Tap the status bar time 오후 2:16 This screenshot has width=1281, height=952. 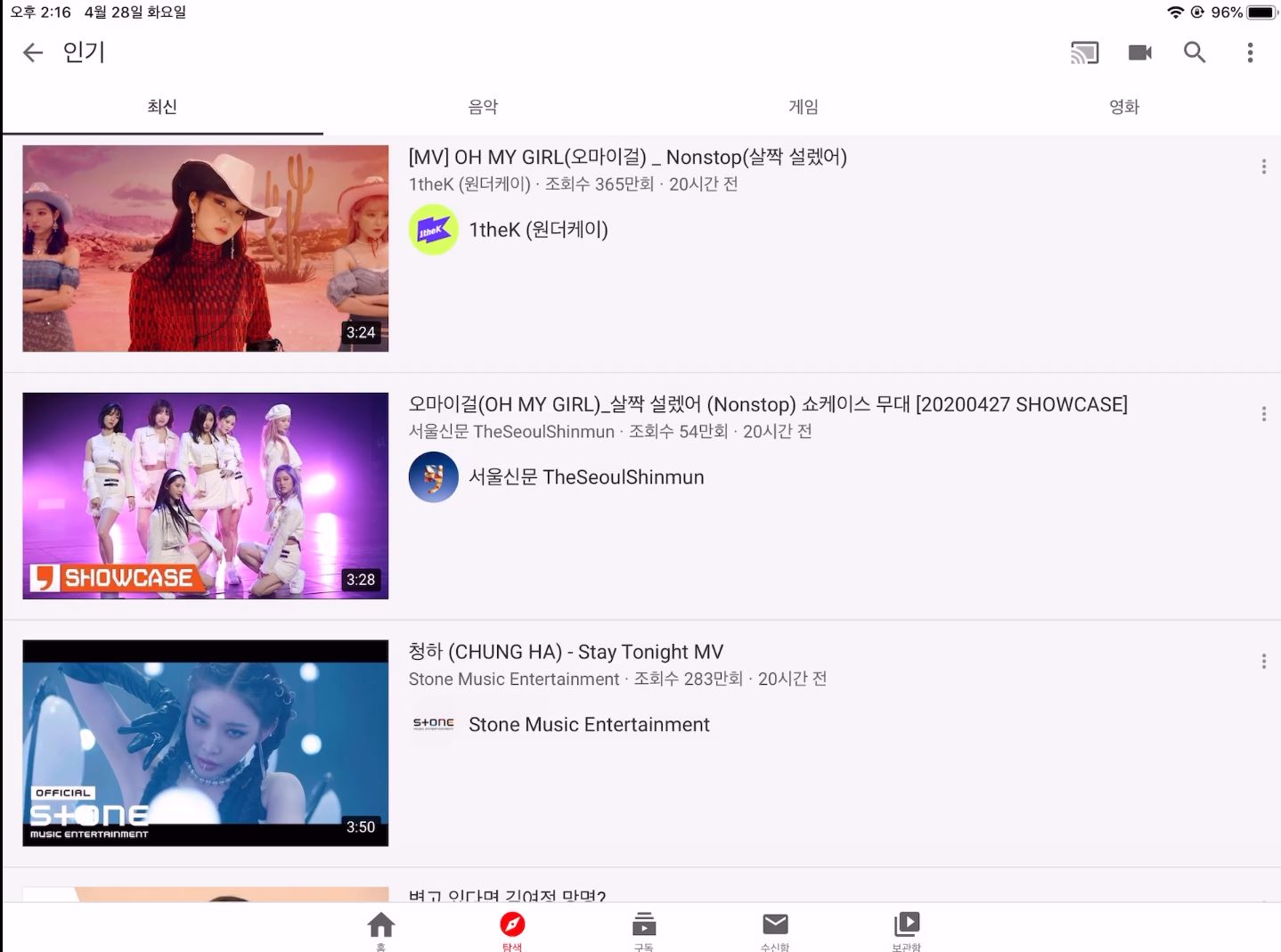pyautogui.click(x=41, y=12)
